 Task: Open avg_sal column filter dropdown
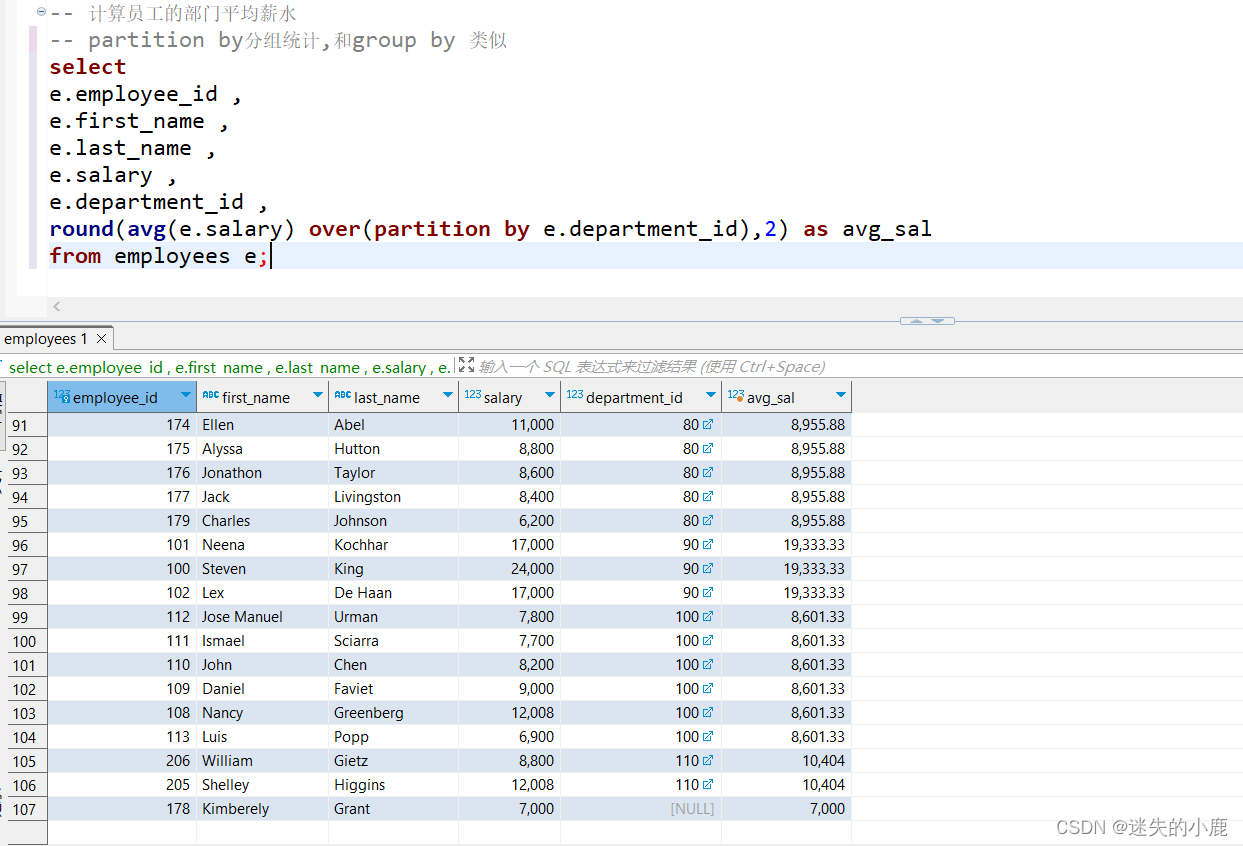tap(841, 396)
